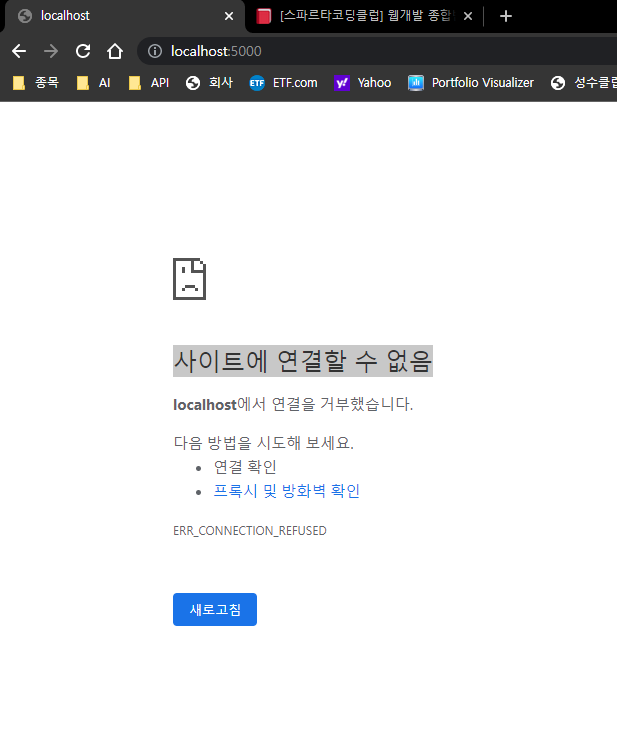Open the ETF.com bookmark
Viewport: 617px width, 730px height.
coord(284,83)
